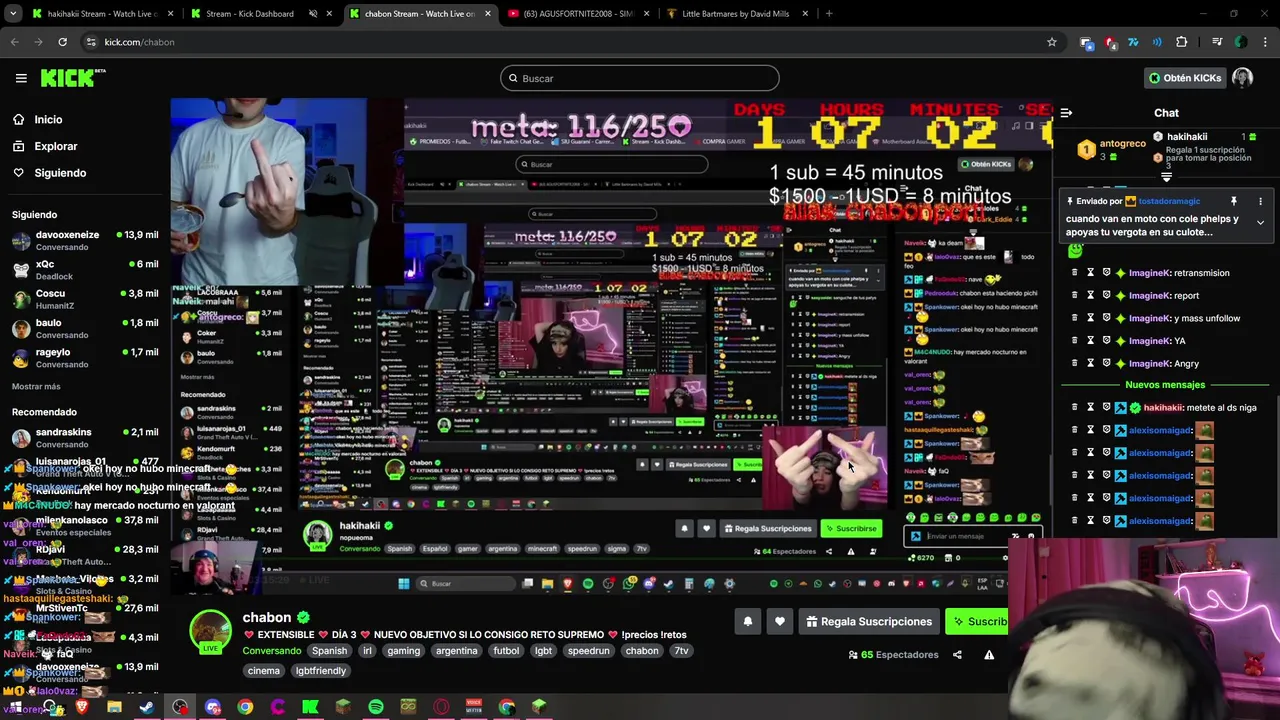Click the KICK logo
1280x720 pixels.
pos(72,78)
